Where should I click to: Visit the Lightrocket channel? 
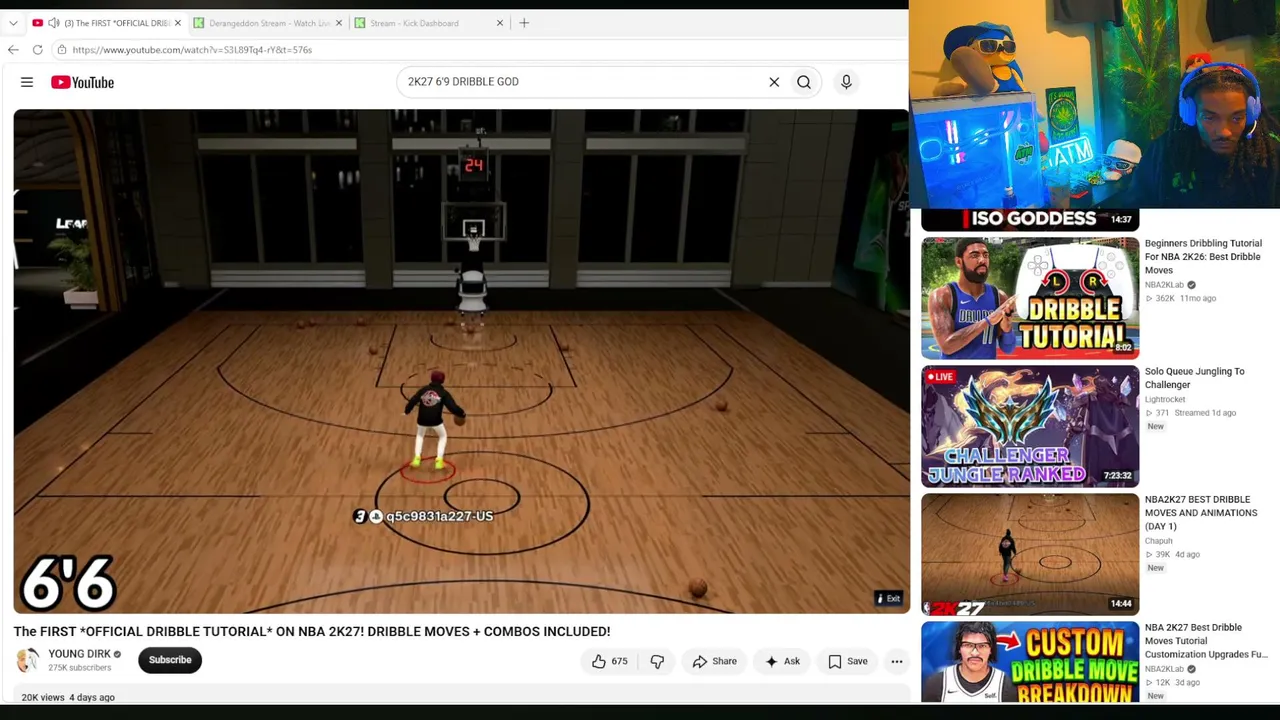(1165, 399)
